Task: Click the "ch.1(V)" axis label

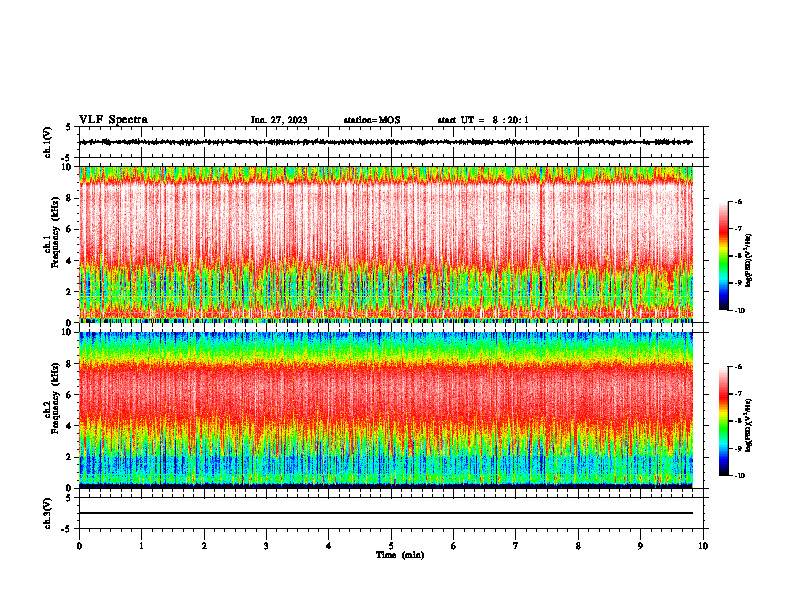Action: tap(48, 142)
